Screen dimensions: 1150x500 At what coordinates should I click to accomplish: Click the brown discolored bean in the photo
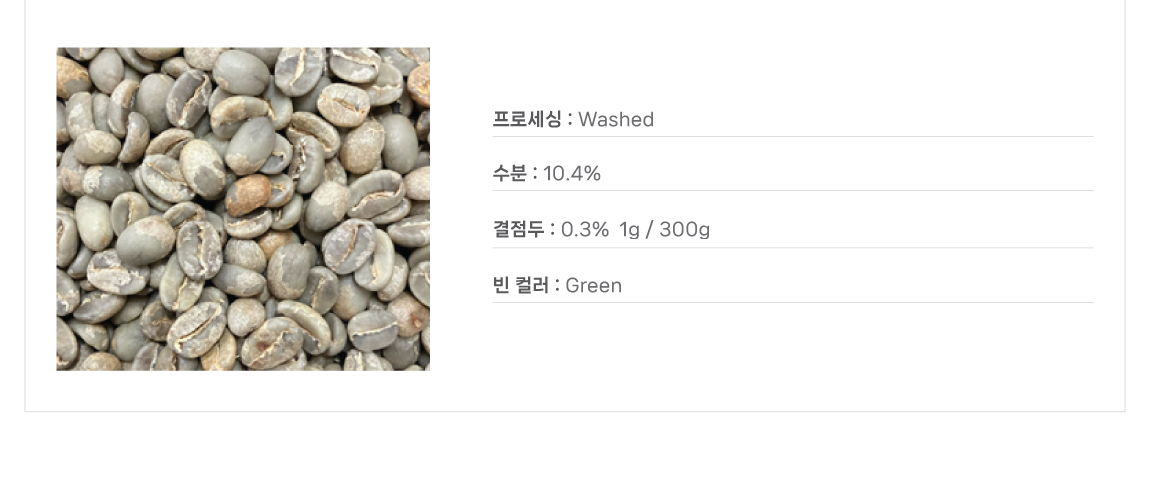point(247,193)
